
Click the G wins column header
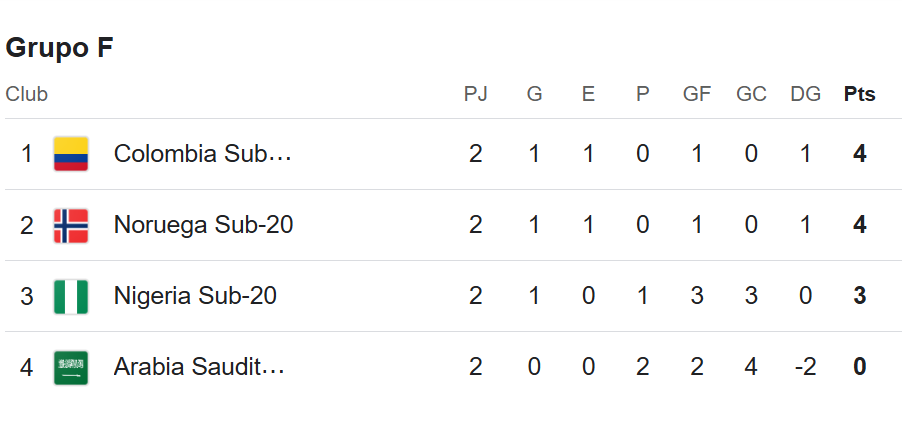pos(534,94)
